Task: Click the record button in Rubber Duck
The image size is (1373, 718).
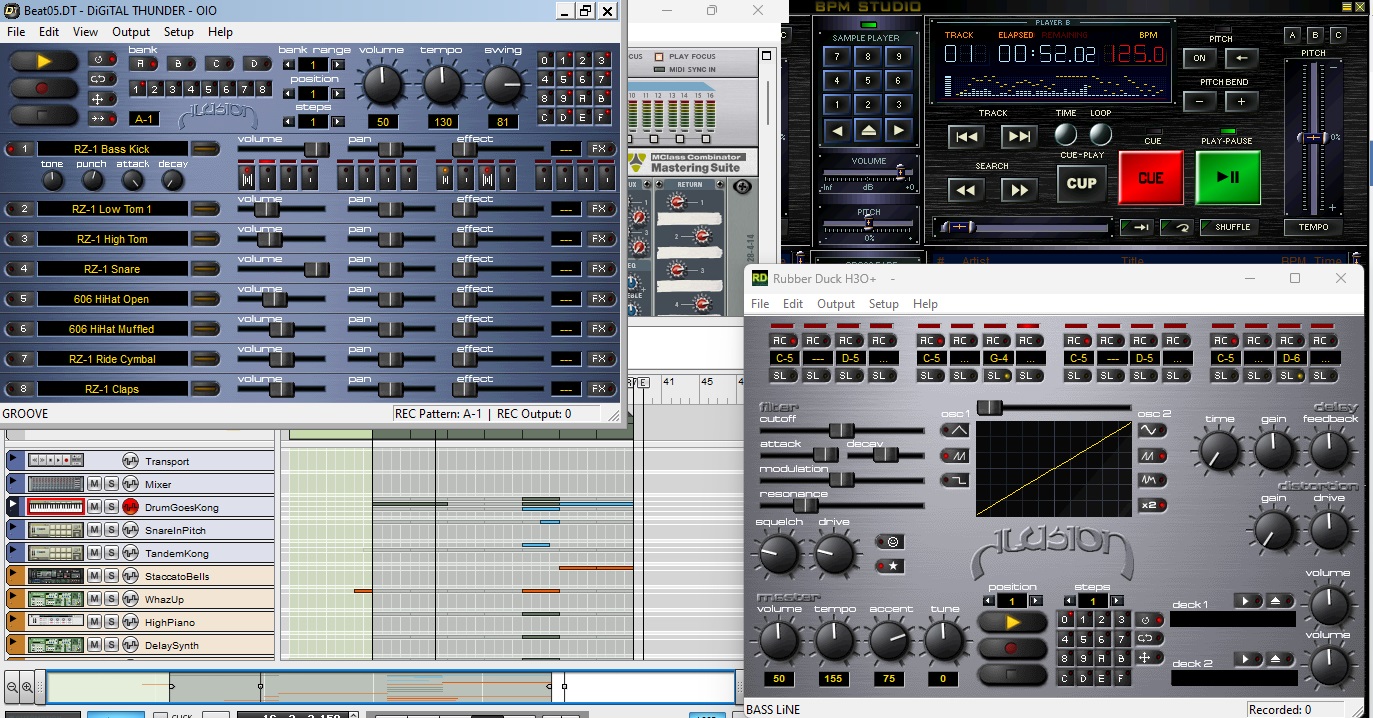Action: coord(1012,648)
